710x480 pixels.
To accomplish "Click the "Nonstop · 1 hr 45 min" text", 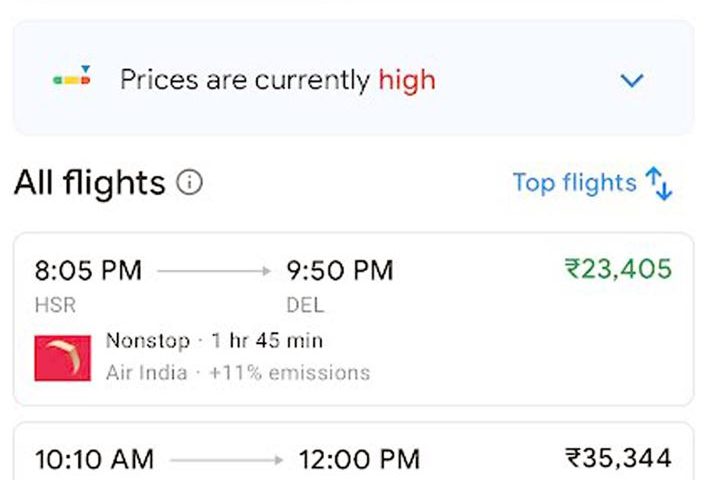I will (x=214, y=341).
